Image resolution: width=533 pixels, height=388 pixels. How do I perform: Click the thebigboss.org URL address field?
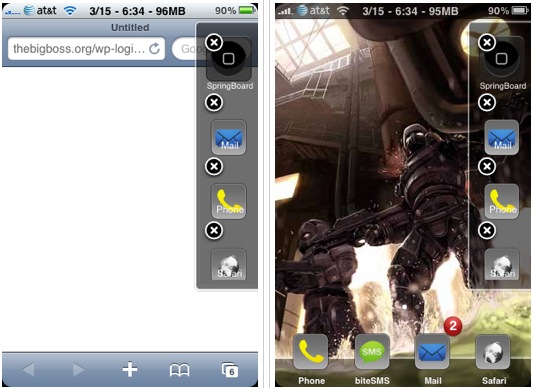coord(86,49)
